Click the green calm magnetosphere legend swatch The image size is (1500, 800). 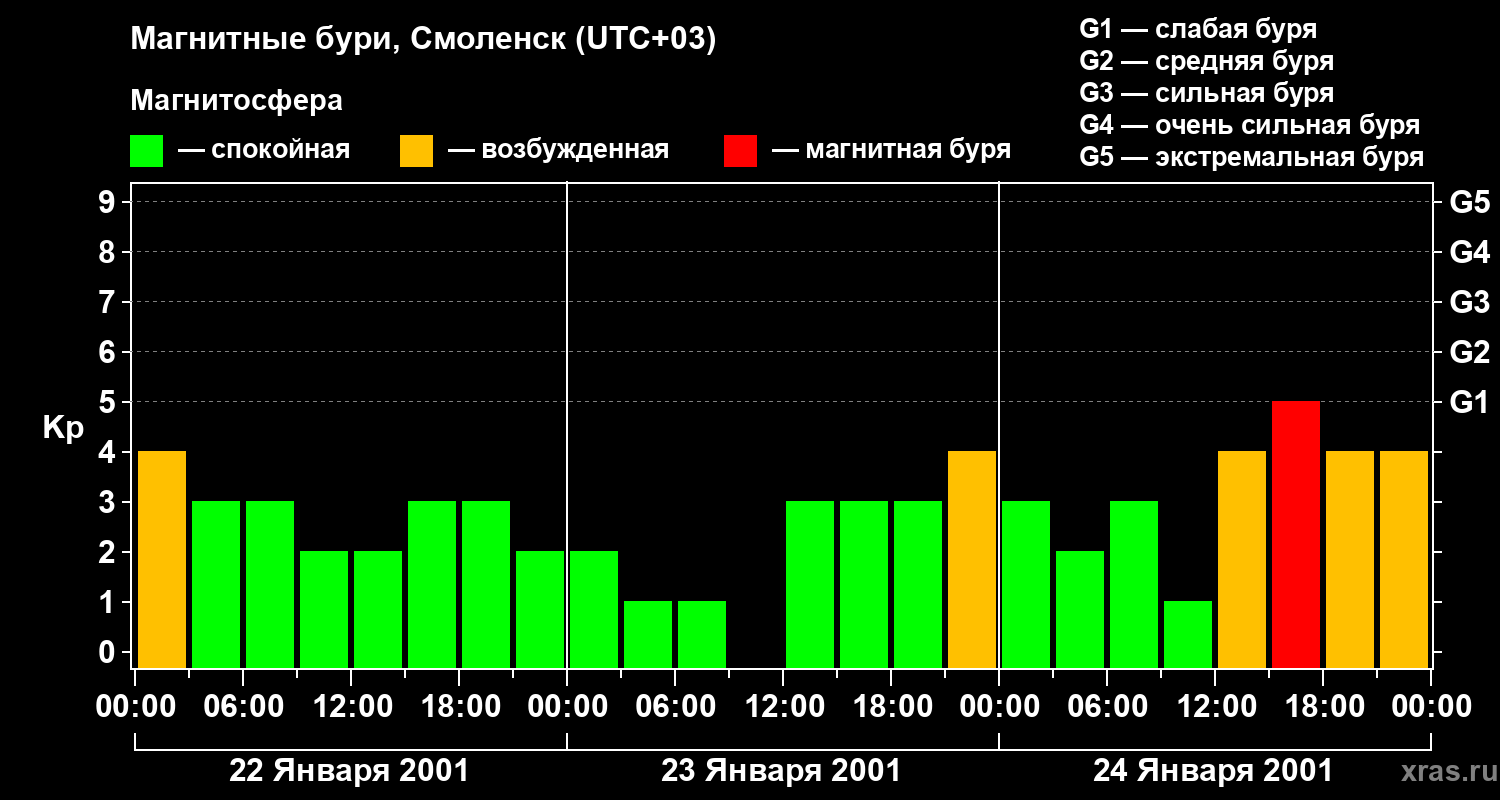click(146, 151)
